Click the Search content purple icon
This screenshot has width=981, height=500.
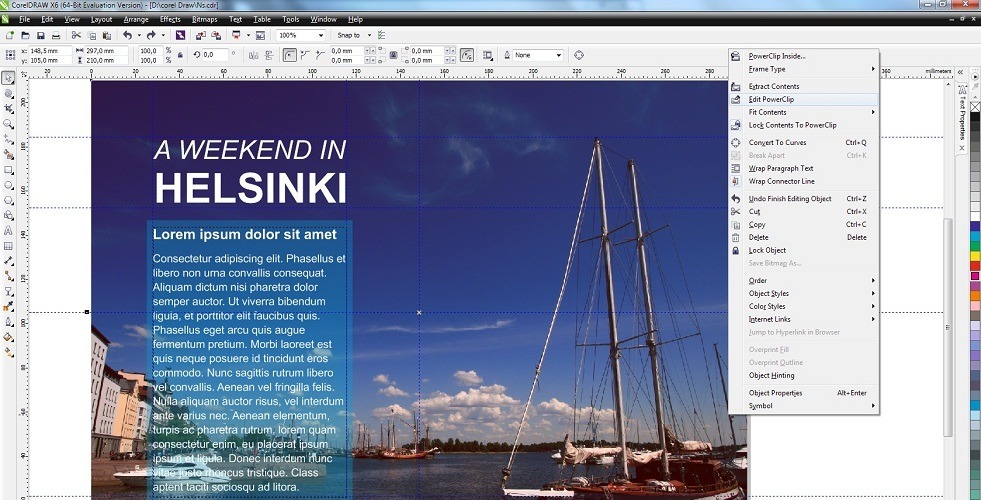click(180, 36)
